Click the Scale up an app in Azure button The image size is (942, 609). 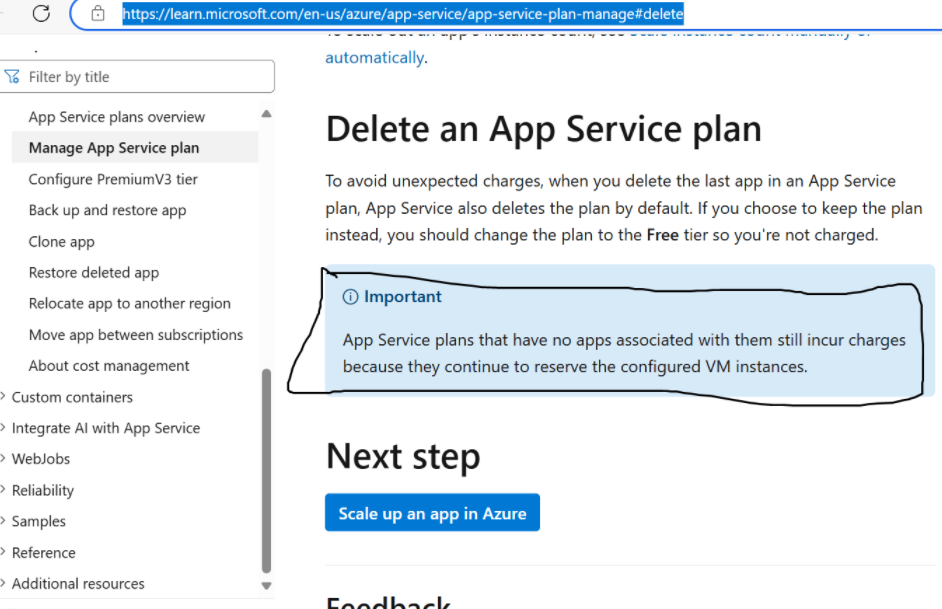433,513
